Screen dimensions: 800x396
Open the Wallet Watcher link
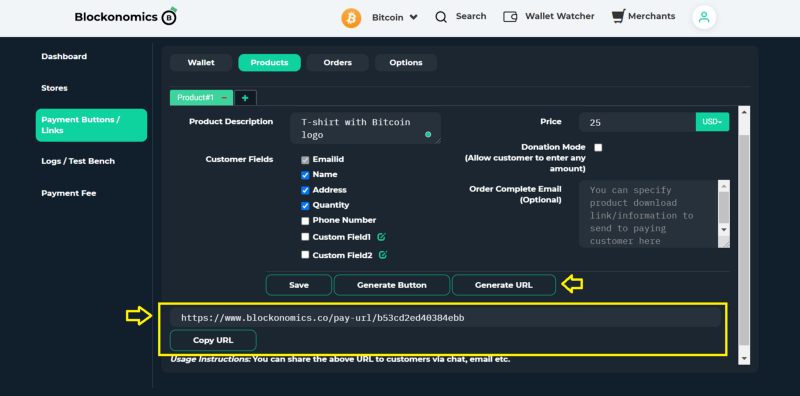pos(560,16)
